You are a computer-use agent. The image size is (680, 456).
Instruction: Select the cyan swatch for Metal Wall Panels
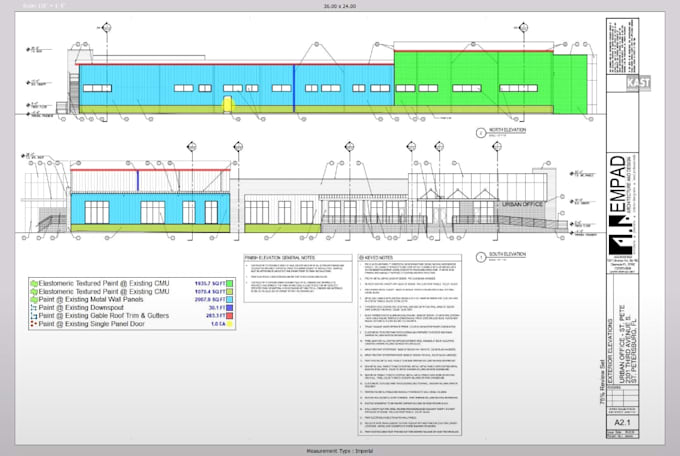pyautogui.click(x=230, y=300)
